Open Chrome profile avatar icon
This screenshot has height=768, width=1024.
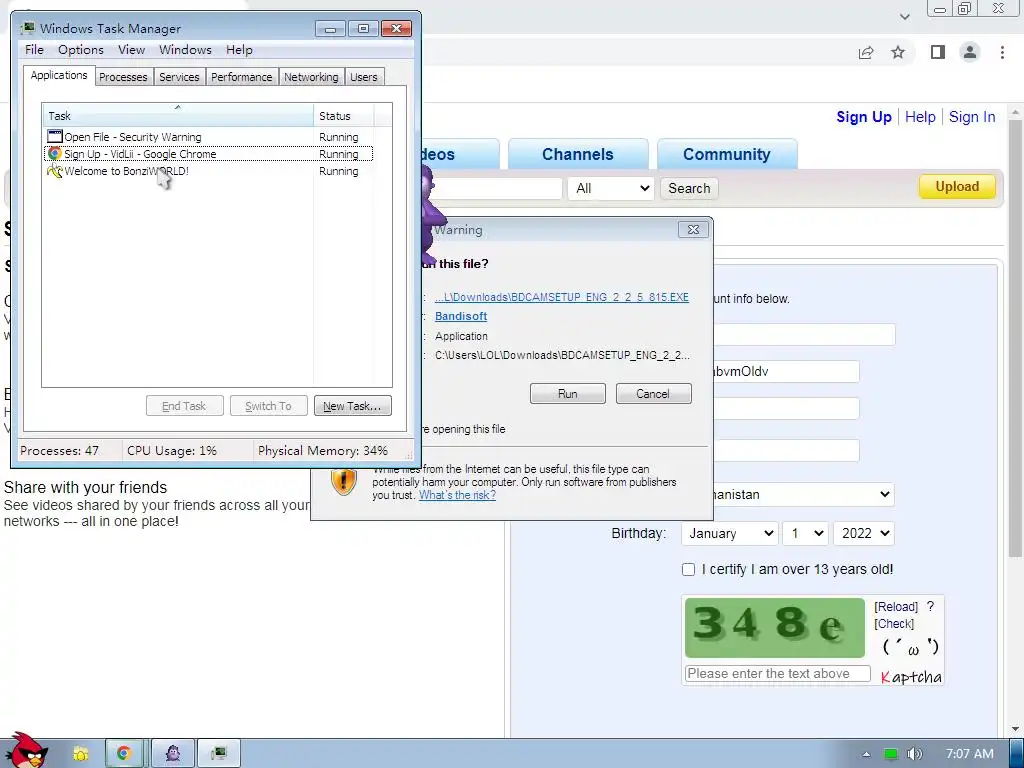(x=970, y=52)
